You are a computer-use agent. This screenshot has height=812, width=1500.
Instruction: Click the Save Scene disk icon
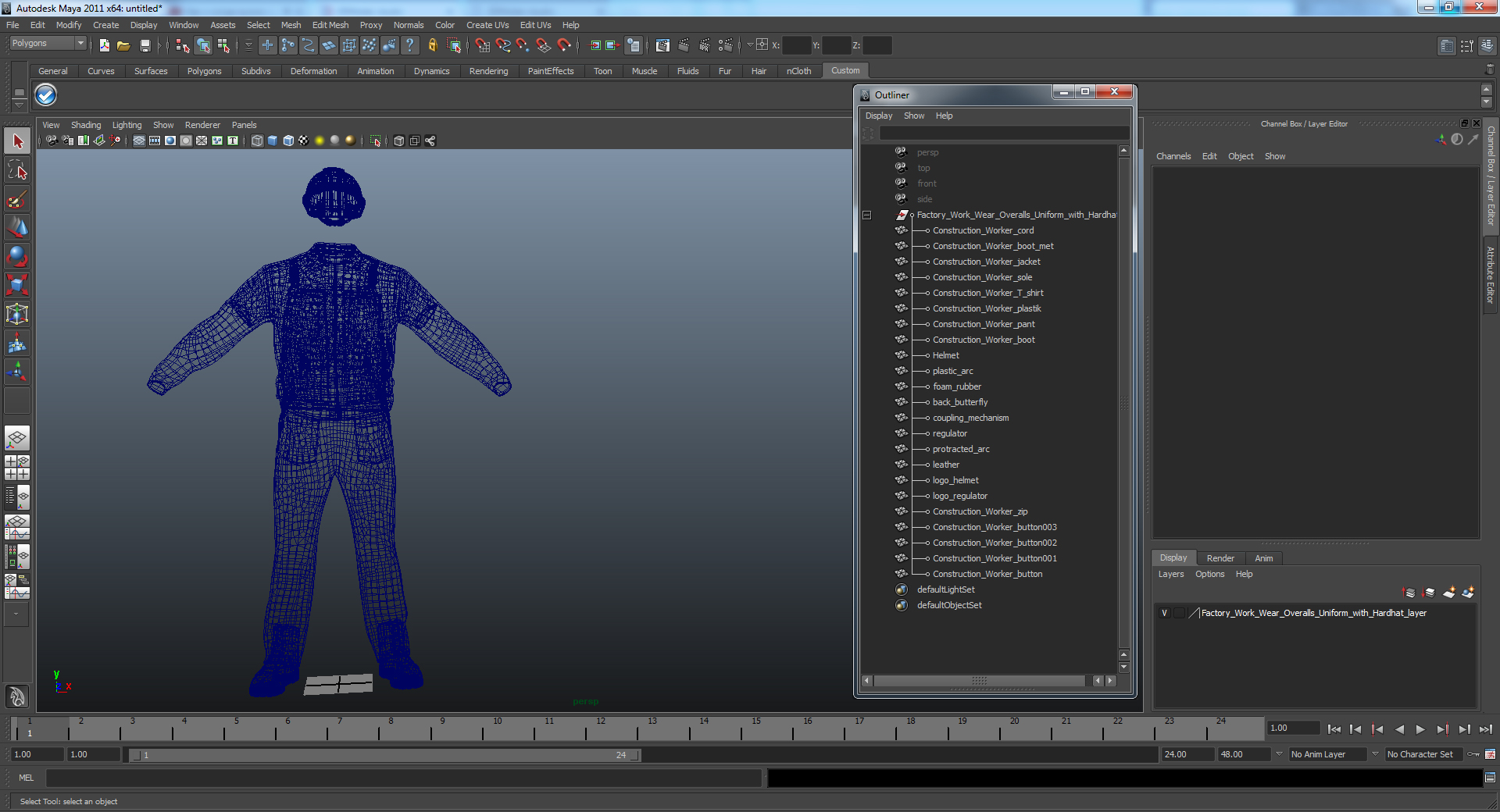145,46
